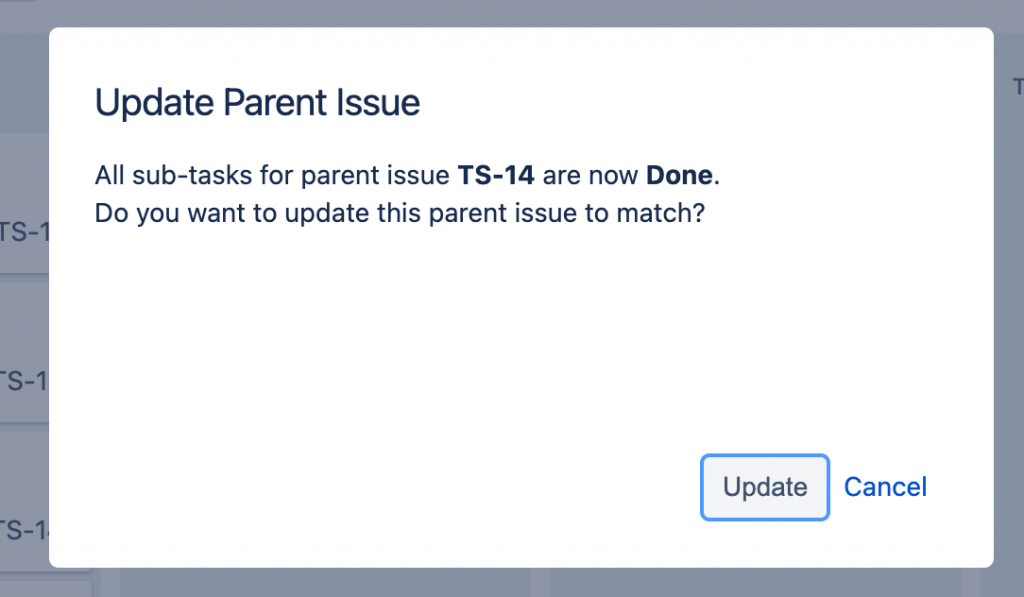This screenshot has height=597, width=1024.
Task: Click the partial "T" label at right edge
Action: [1016, 87]
